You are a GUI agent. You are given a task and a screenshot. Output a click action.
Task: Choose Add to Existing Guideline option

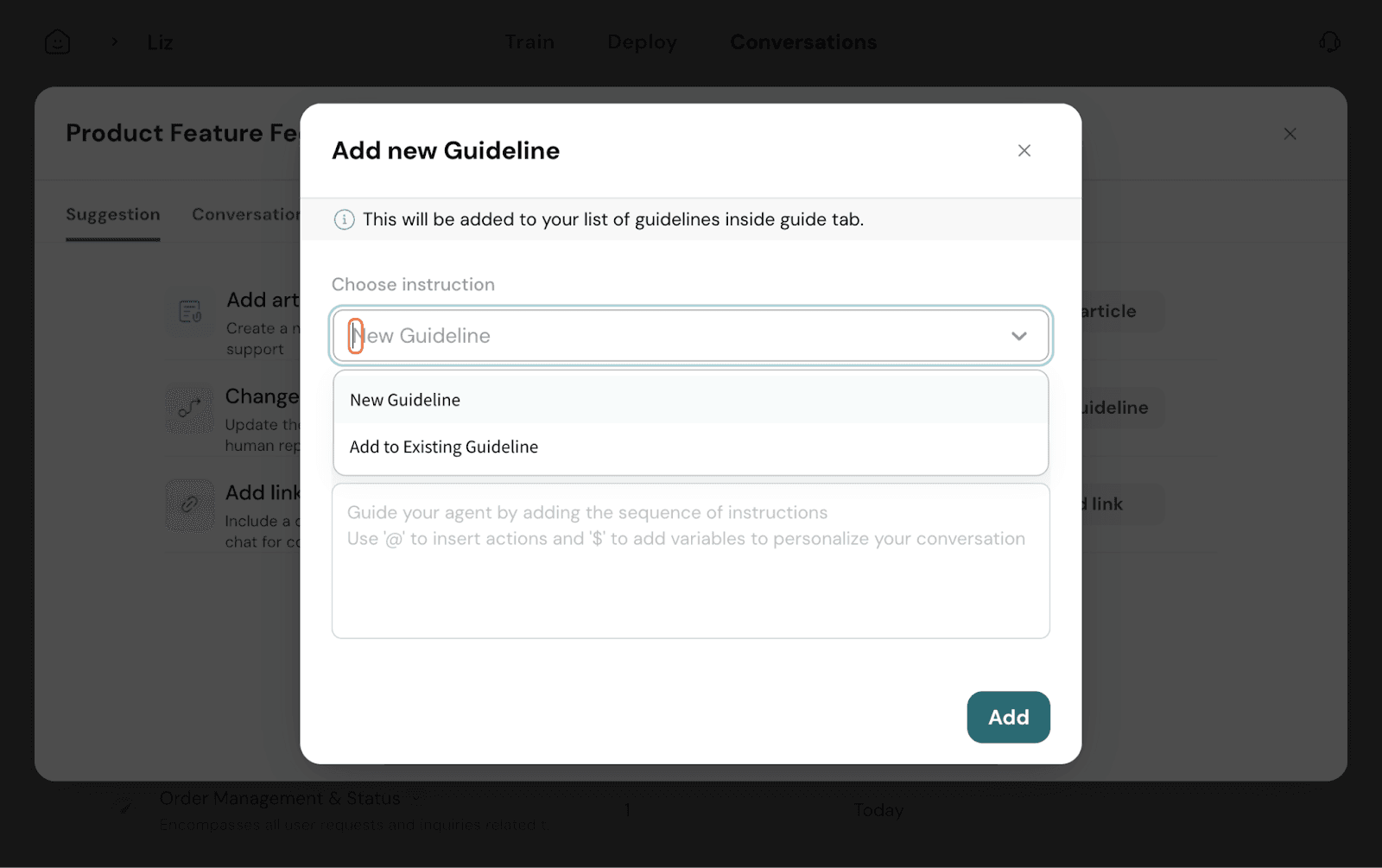coord(444,447)
